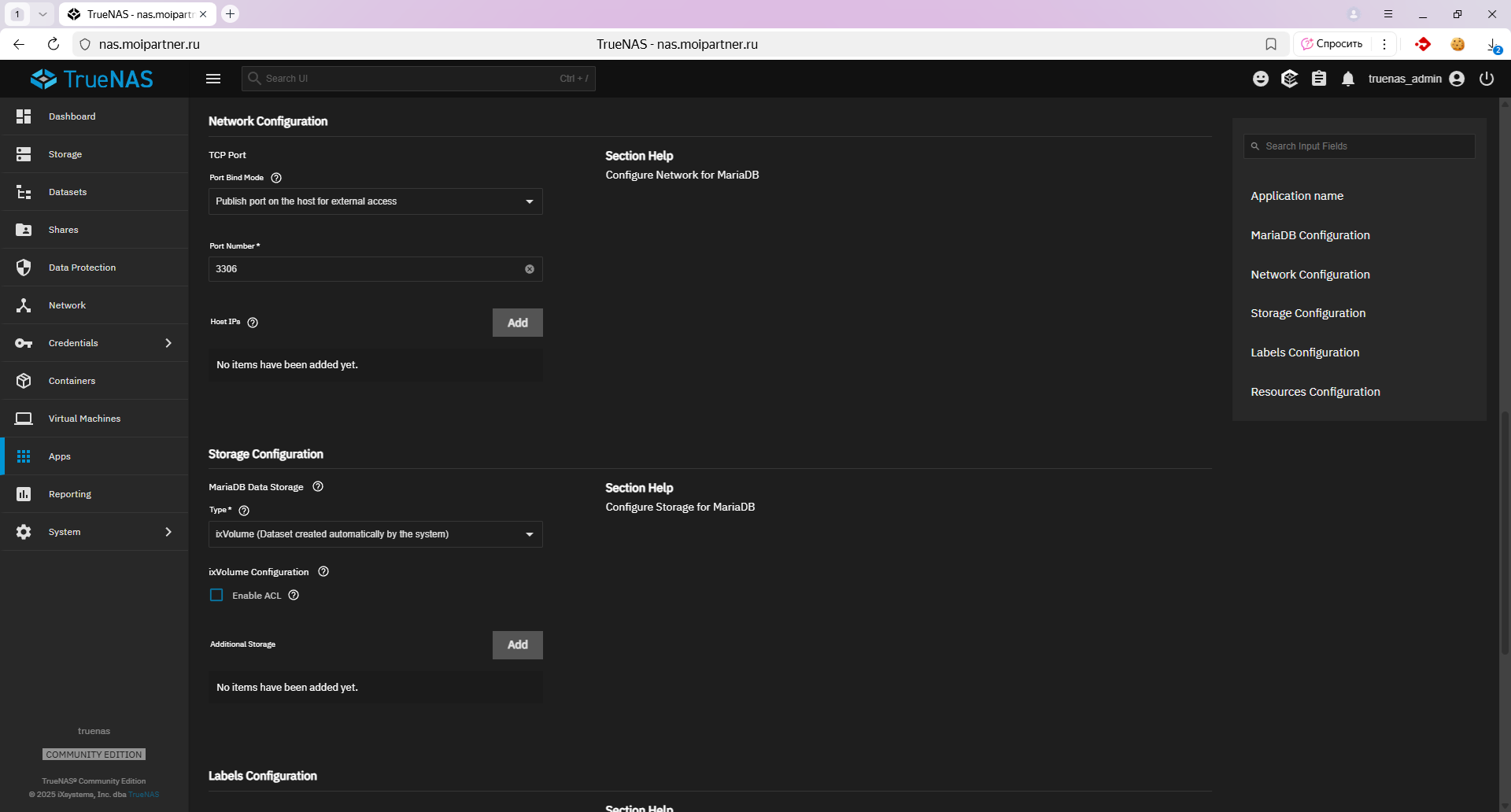Image resolution: width=1511 pixels, height=812 pixels.
Task: Add an Additional Storage item
Action: pyautogui.click(x=517, y=645)
